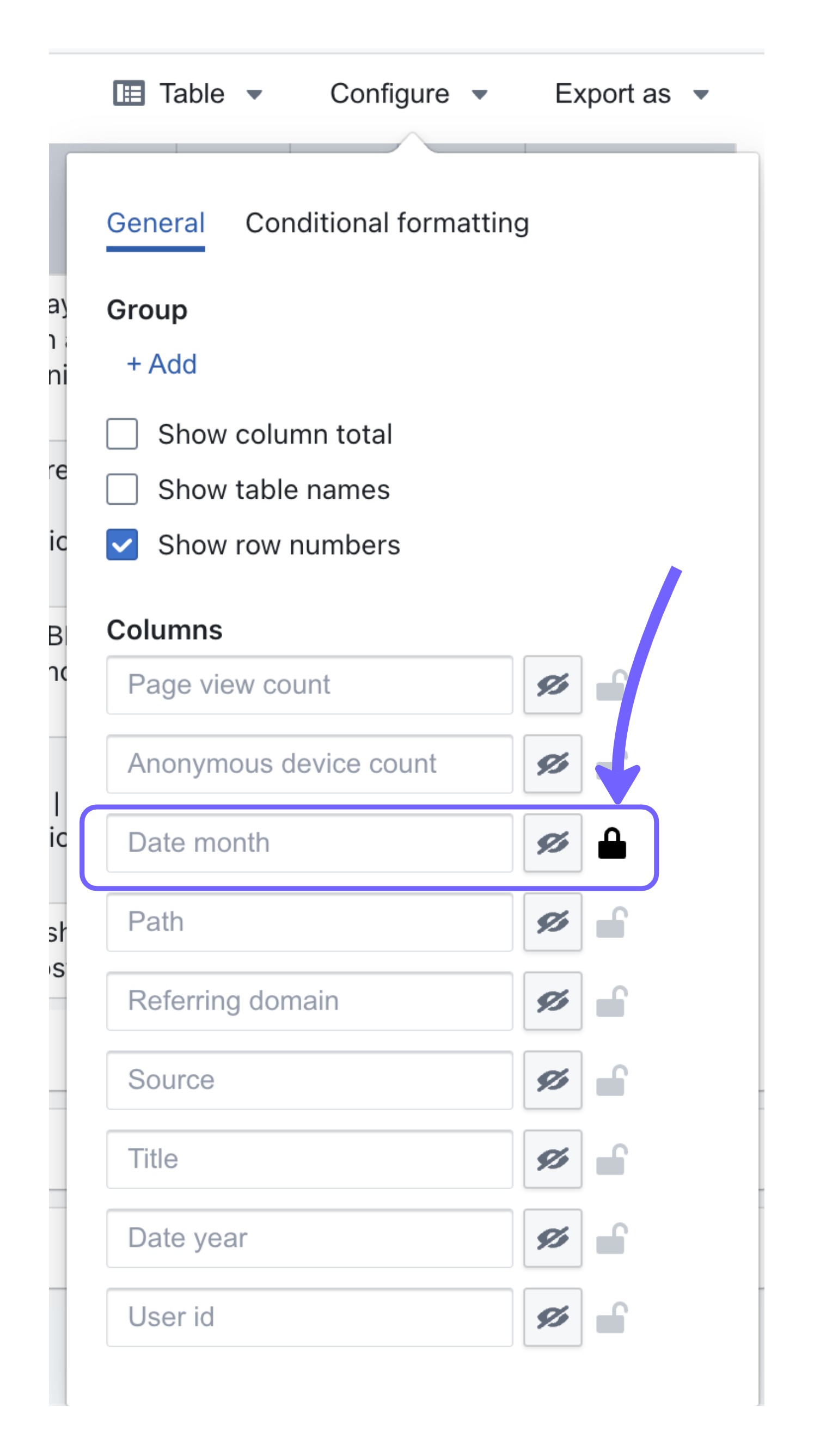
Task: Select the General tab
Action: click(x=156, y=223)
